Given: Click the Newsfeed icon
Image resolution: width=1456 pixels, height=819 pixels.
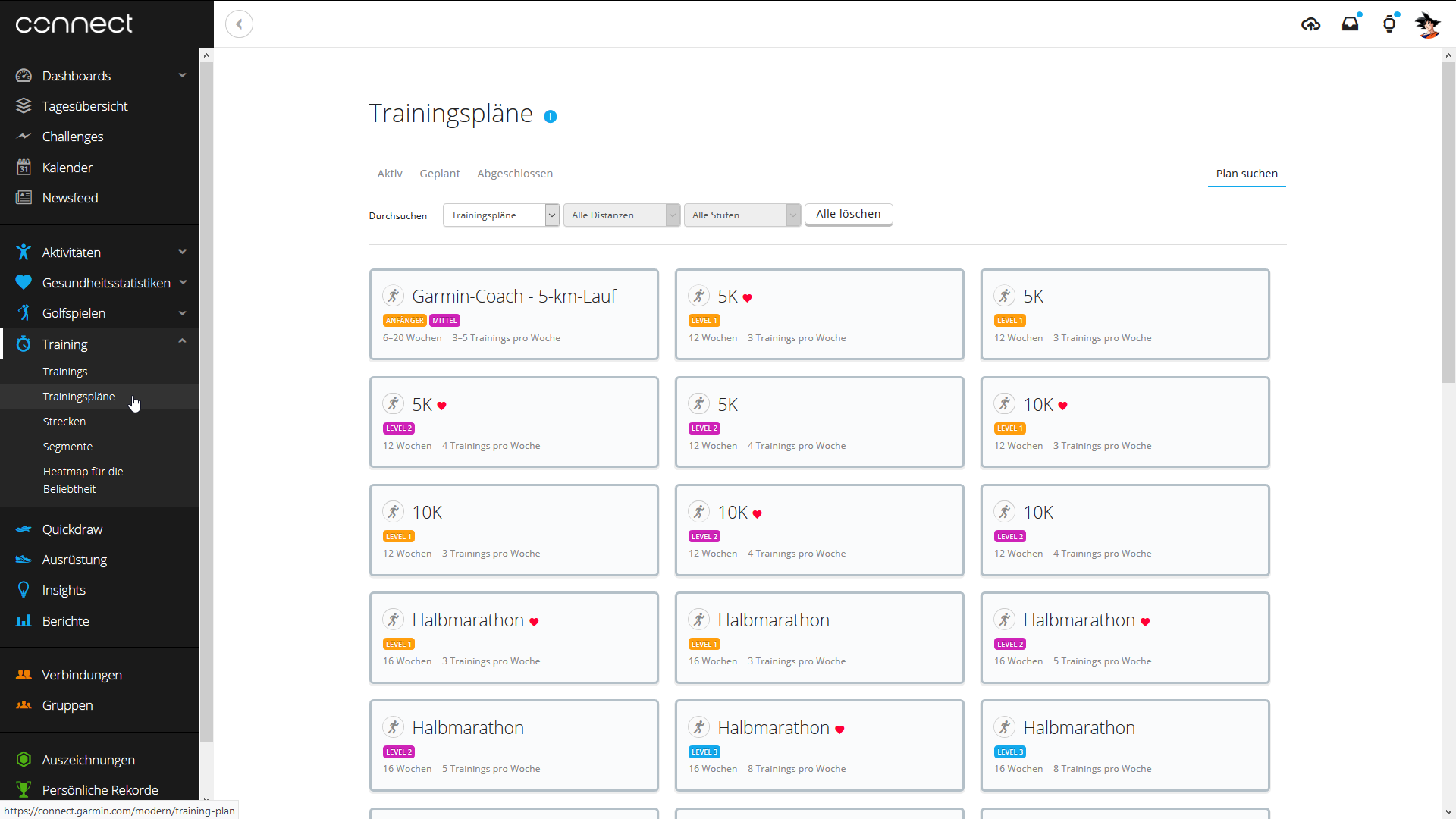Looking at the screenshot, I should tap(24, 198).
